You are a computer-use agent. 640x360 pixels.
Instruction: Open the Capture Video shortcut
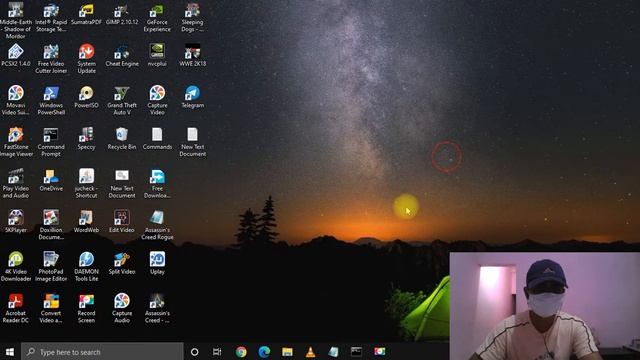157,100
